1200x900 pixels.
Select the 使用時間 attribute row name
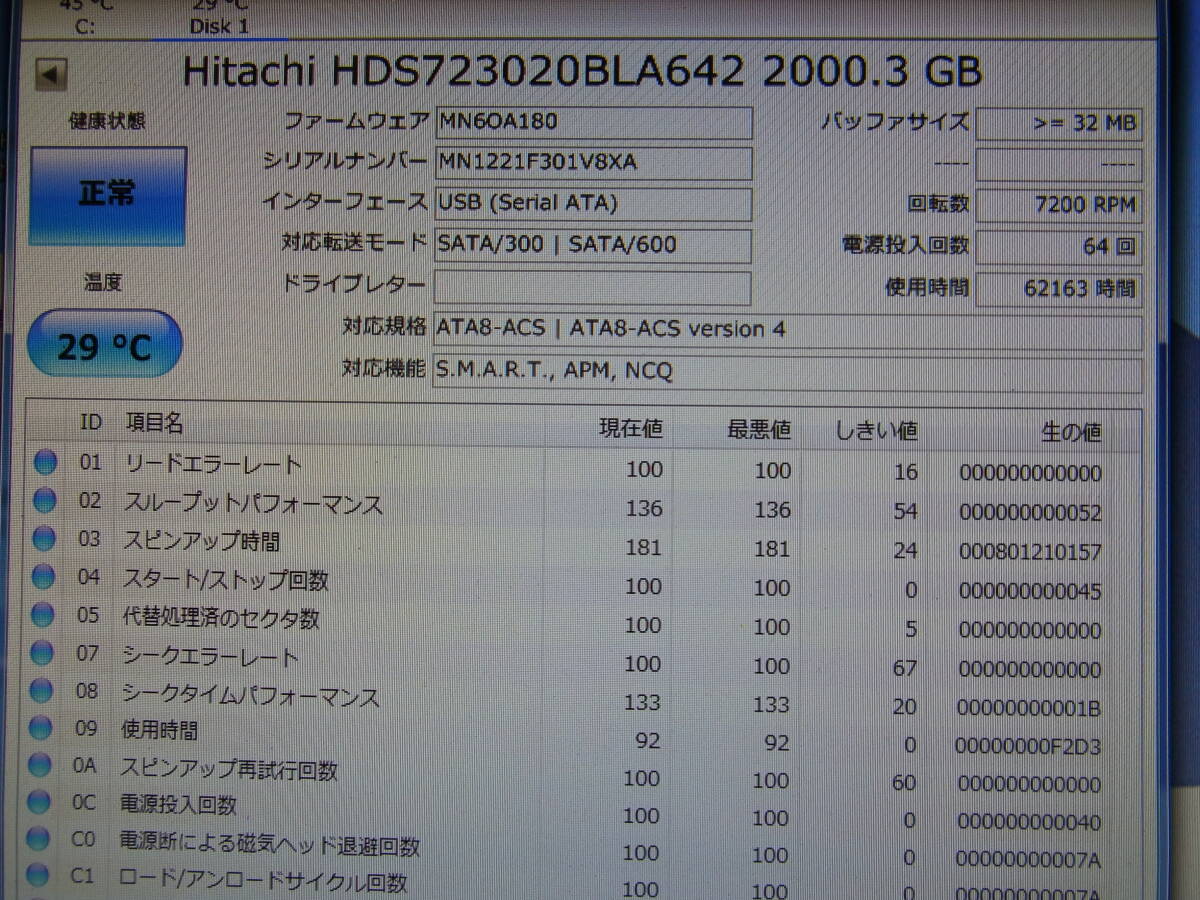coord(159,731)
